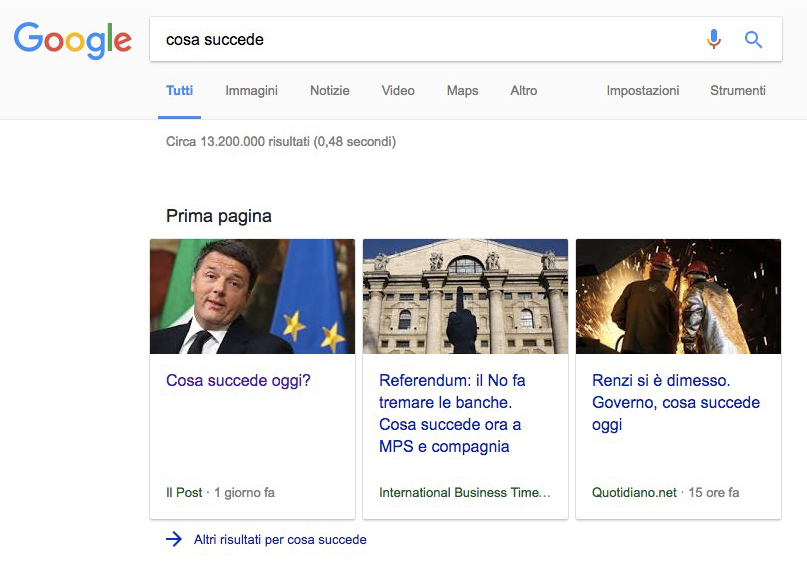Activate voice search microphone icon

[713, 40]
